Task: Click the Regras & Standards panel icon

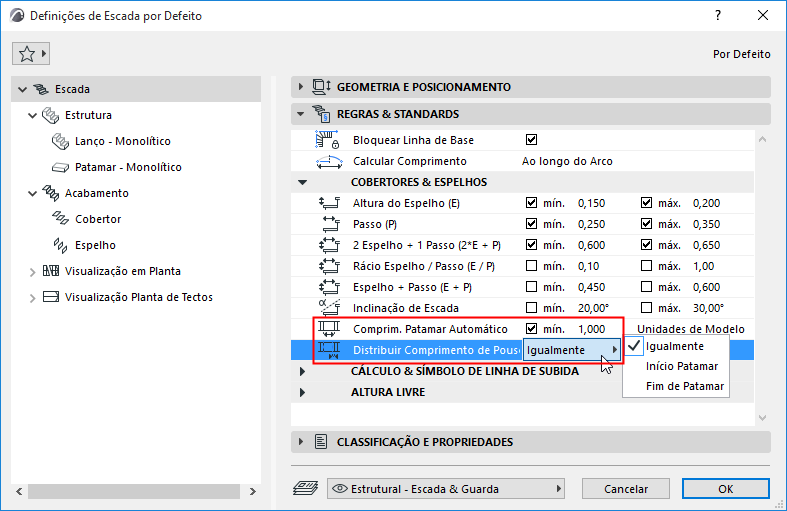Action: click(x=321, y=114)
